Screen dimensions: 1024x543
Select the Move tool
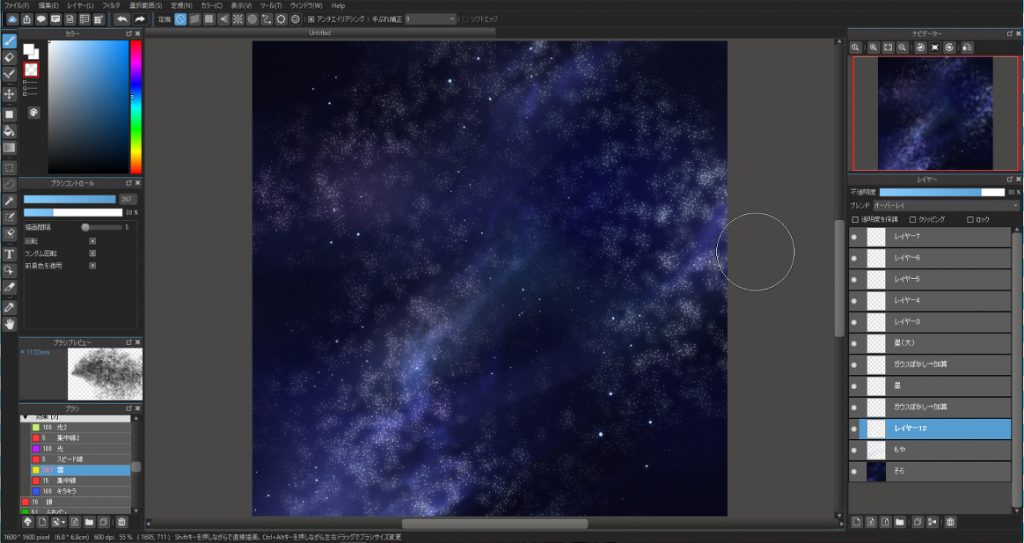coord(9,93)
